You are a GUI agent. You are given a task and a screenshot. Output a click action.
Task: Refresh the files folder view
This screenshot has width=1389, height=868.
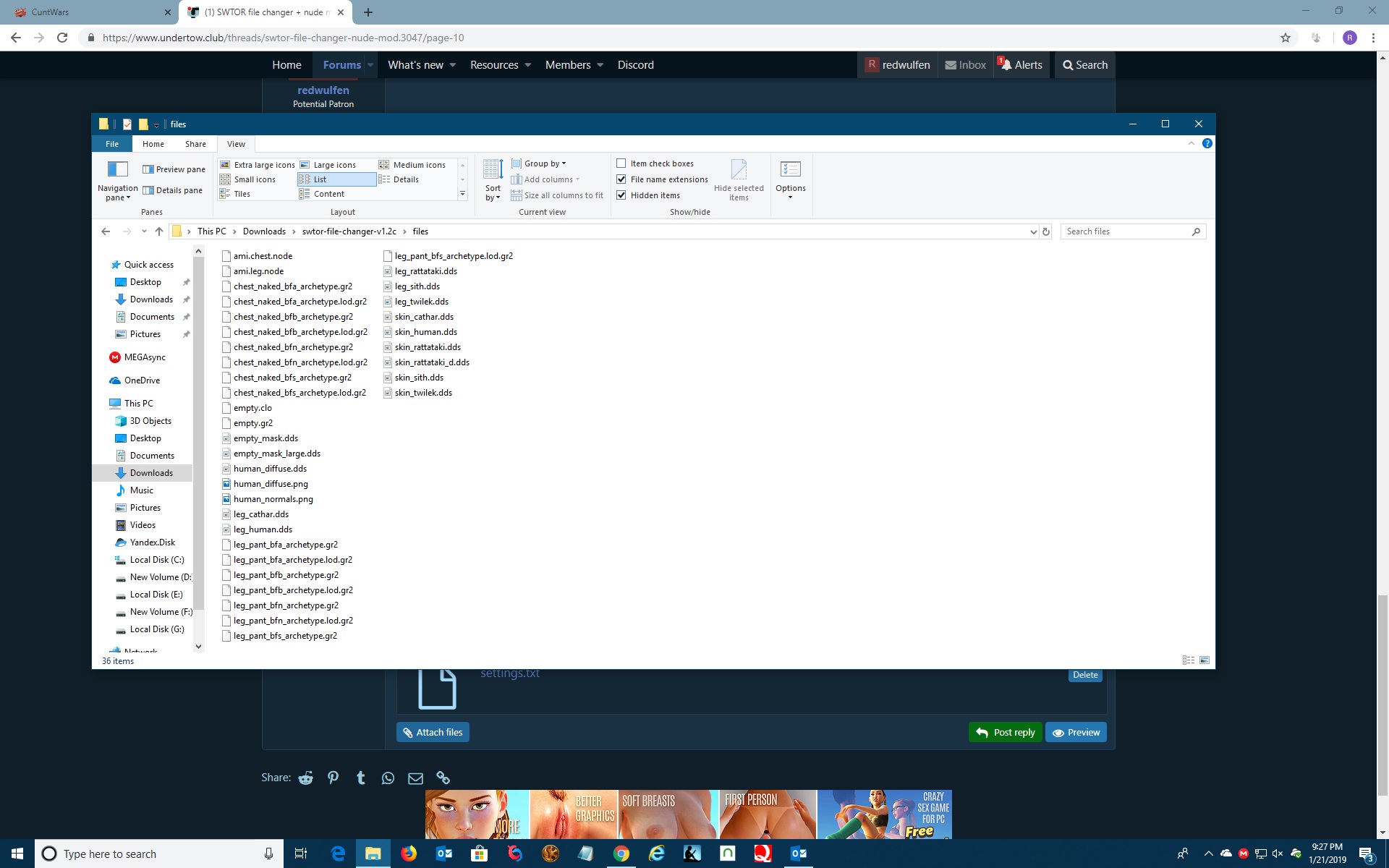(x=1045, y=231)
